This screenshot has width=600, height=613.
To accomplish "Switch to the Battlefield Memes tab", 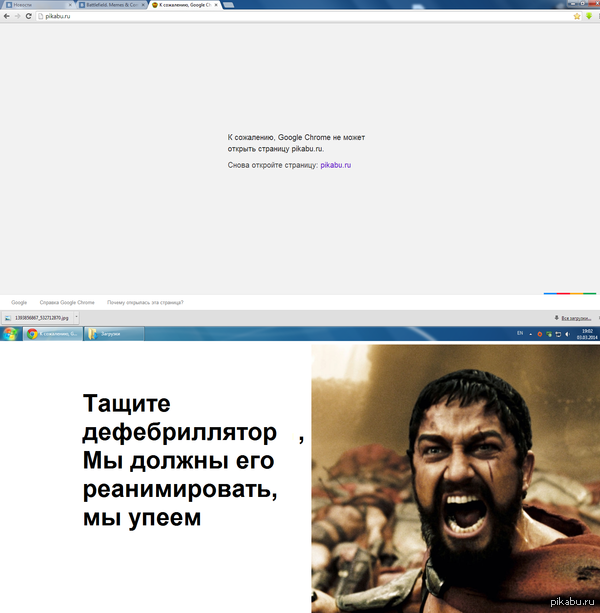I will point(111,5).
